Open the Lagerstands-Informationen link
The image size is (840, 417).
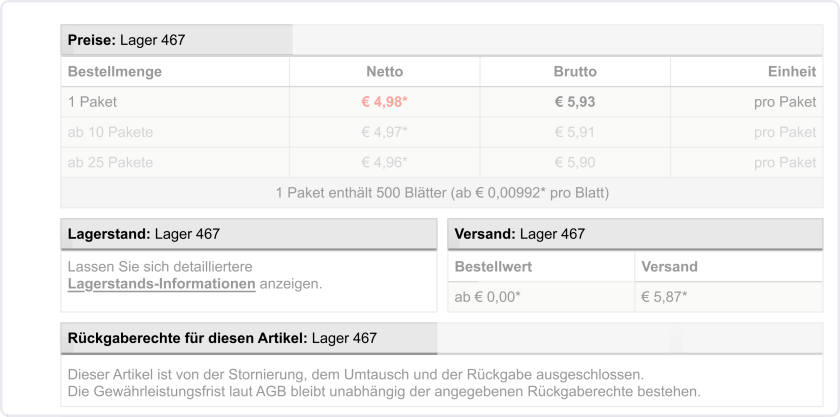[x=160, y=284]
